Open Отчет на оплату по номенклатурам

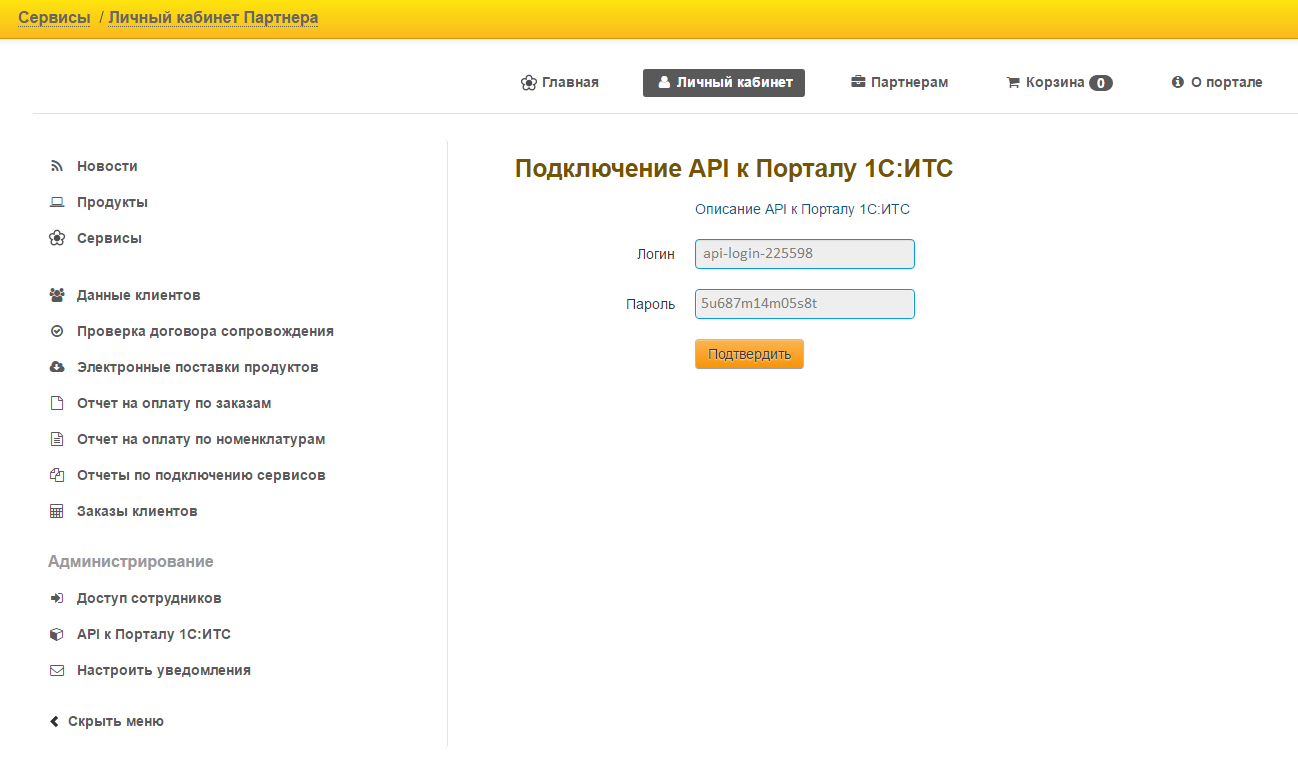point(201,439)
